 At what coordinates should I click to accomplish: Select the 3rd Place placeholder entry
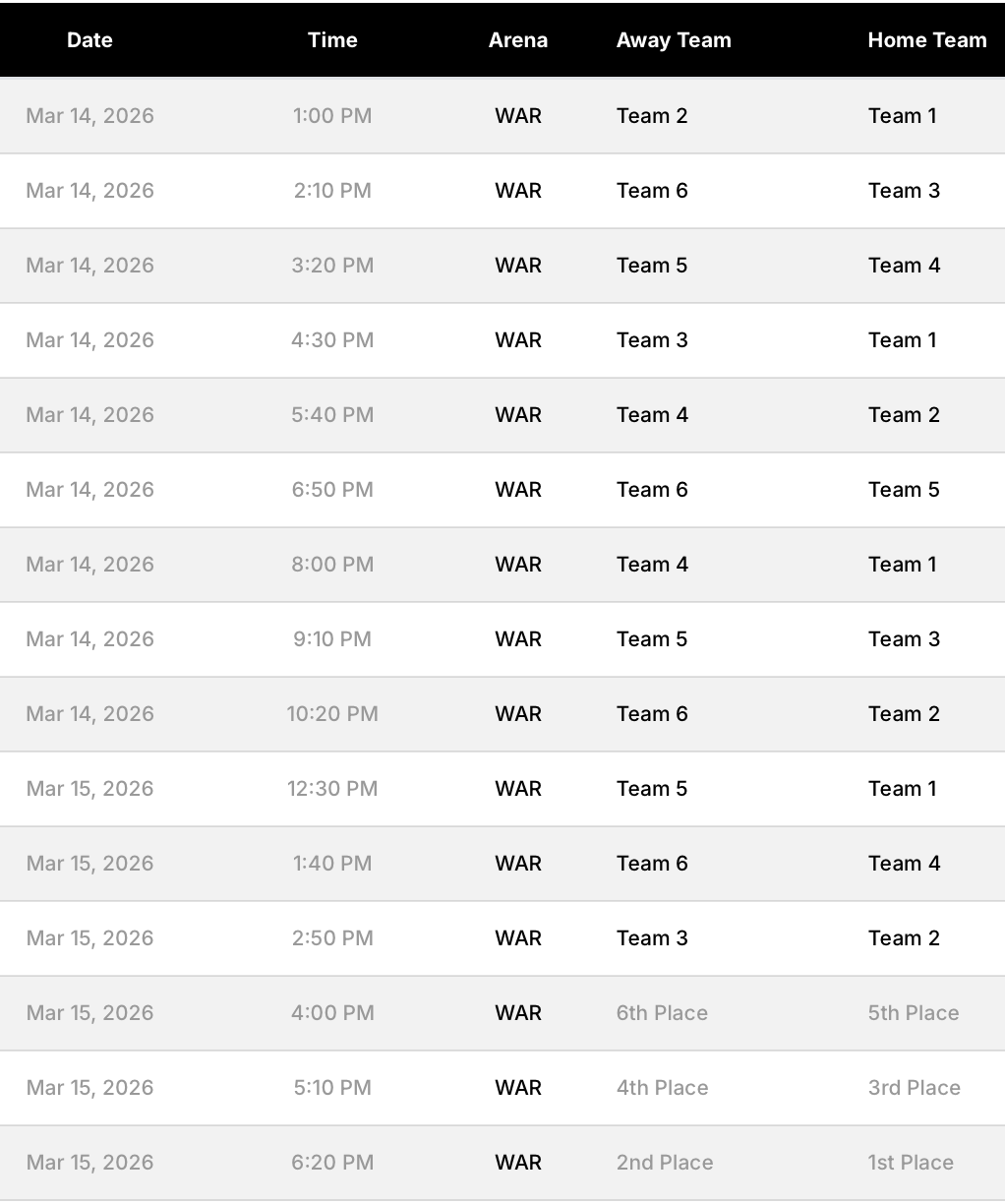pos(914,1088)
